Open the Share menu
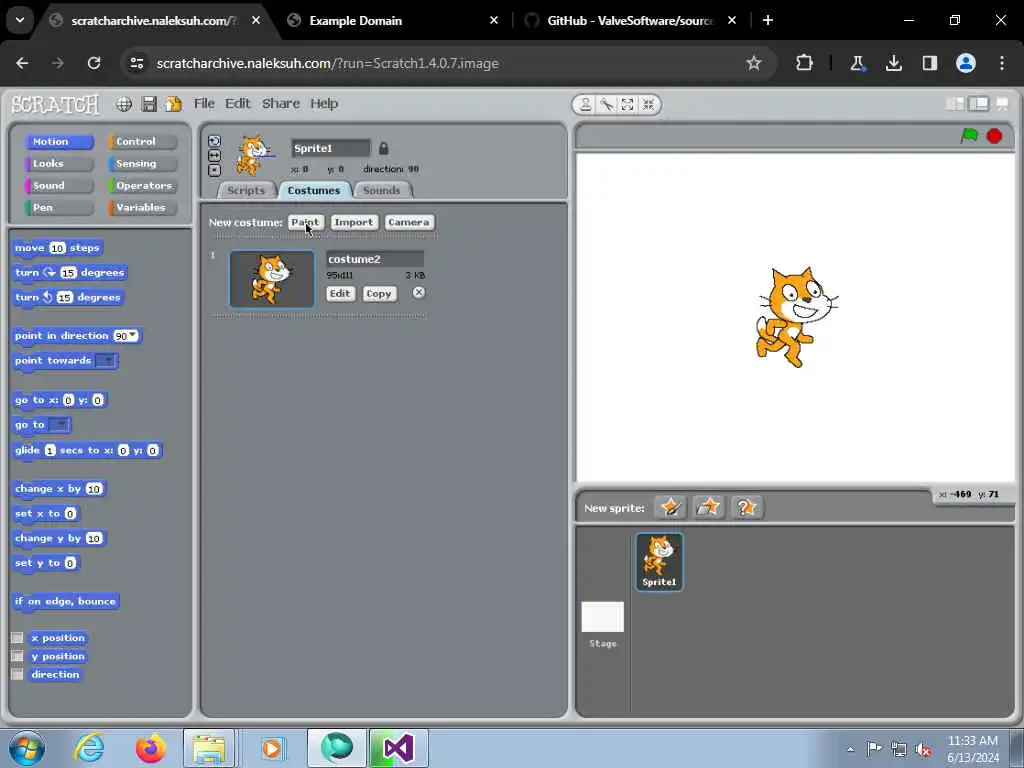 click(281, 103)
